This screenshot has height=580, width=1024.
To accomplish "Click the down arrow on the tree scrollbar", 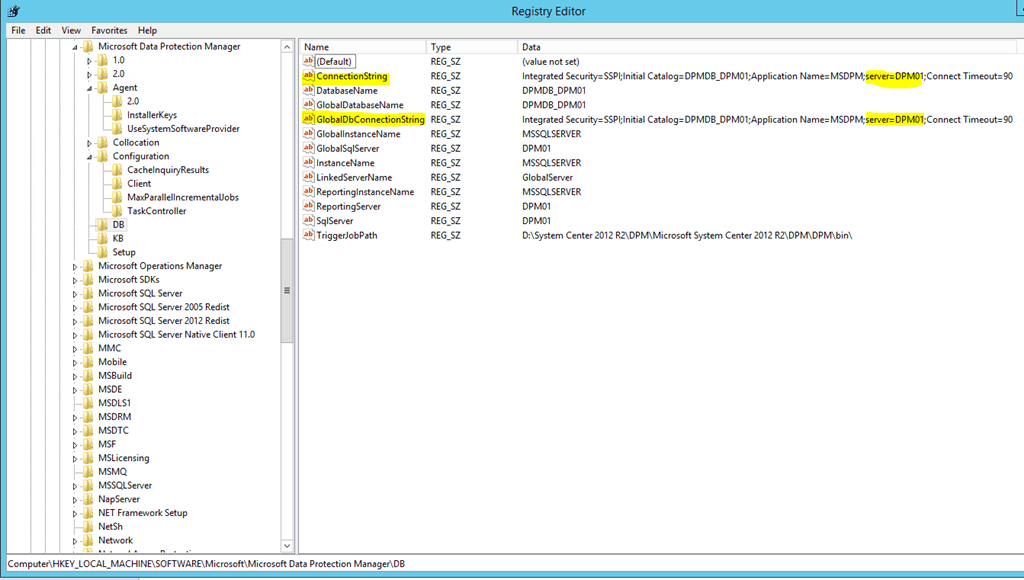I will (x=288, y=546).
